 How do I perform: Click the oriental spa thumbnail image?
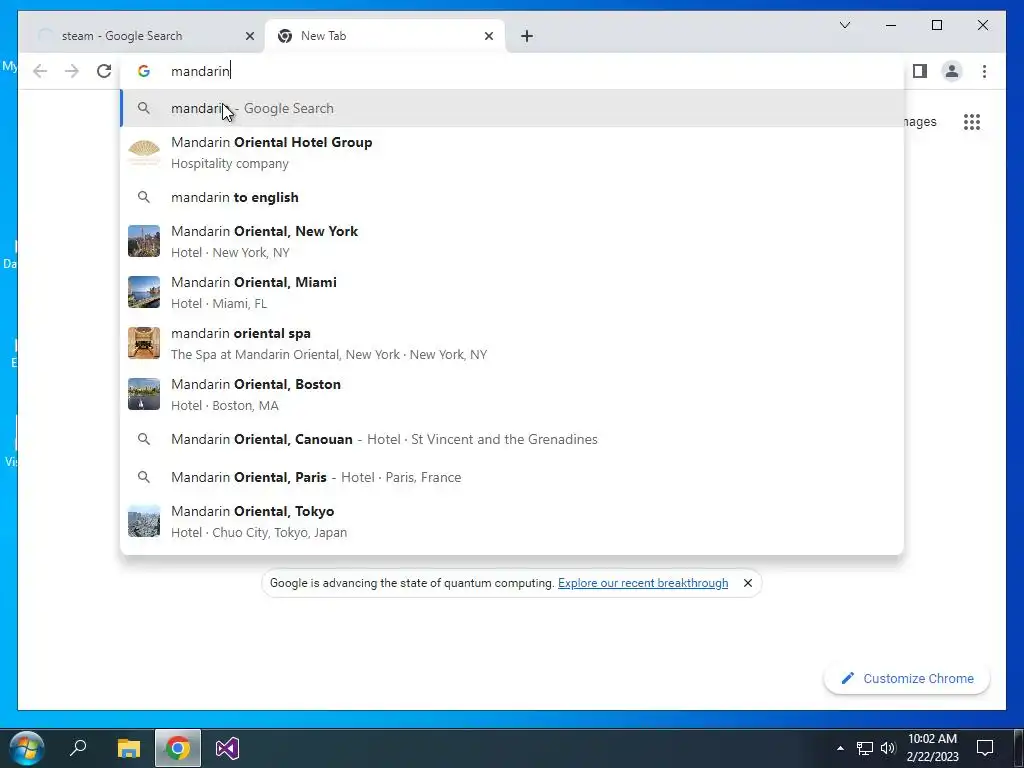[144, 343]
